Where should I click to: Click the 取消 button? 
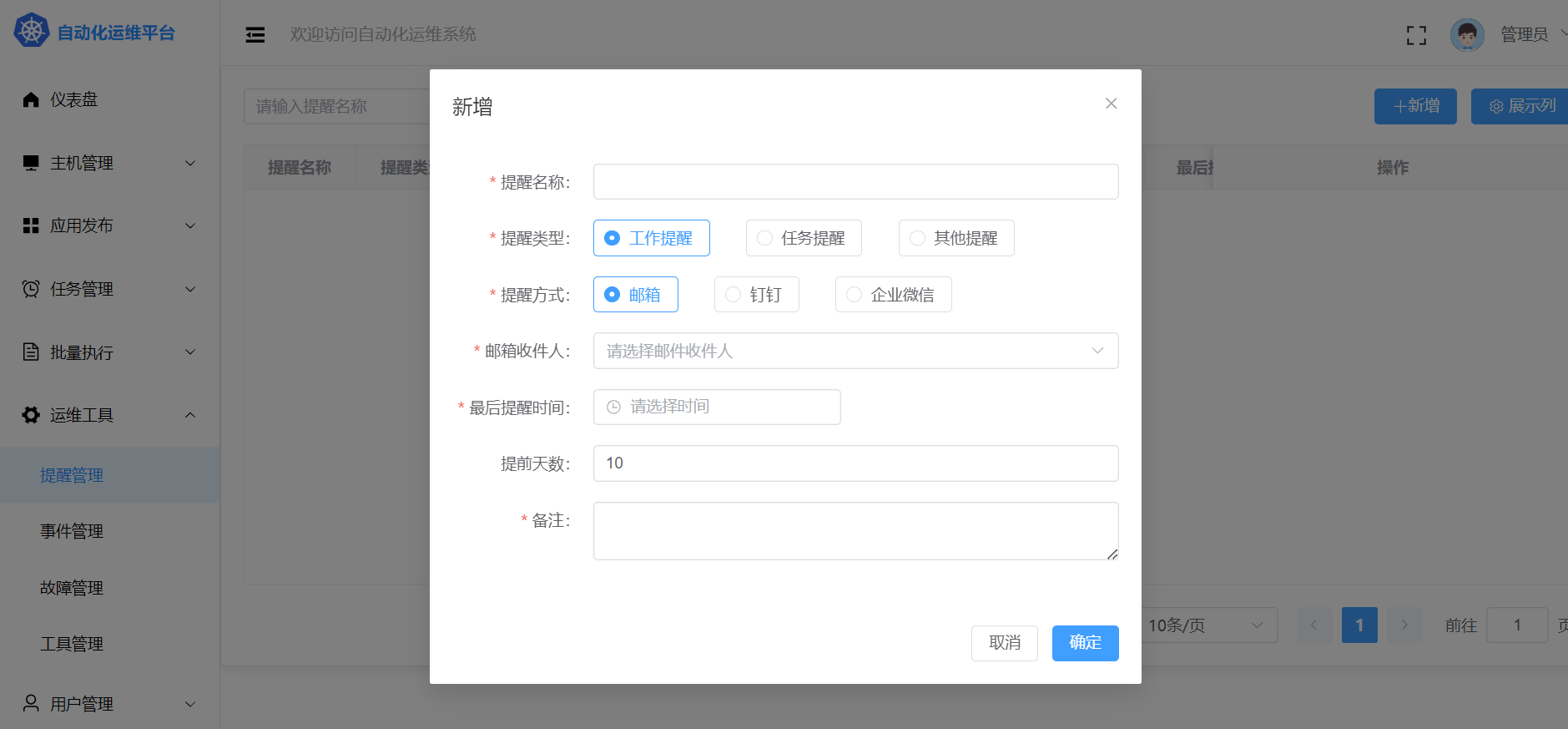pos(1004,643)
